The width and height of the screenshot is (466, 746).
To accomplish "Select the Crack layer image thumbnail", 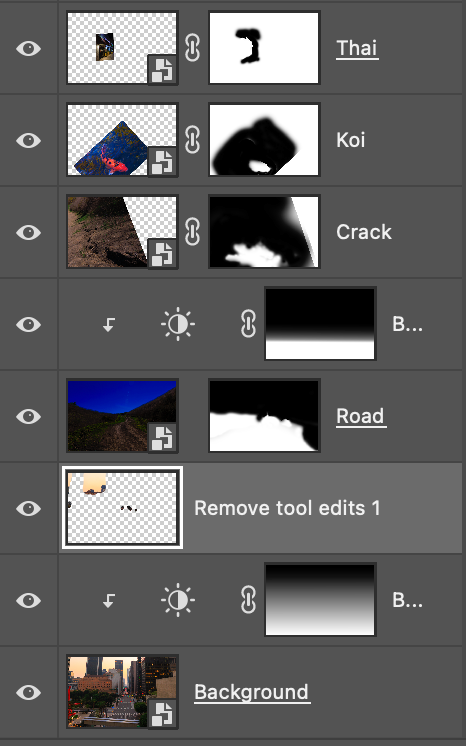I will (122, 232).
